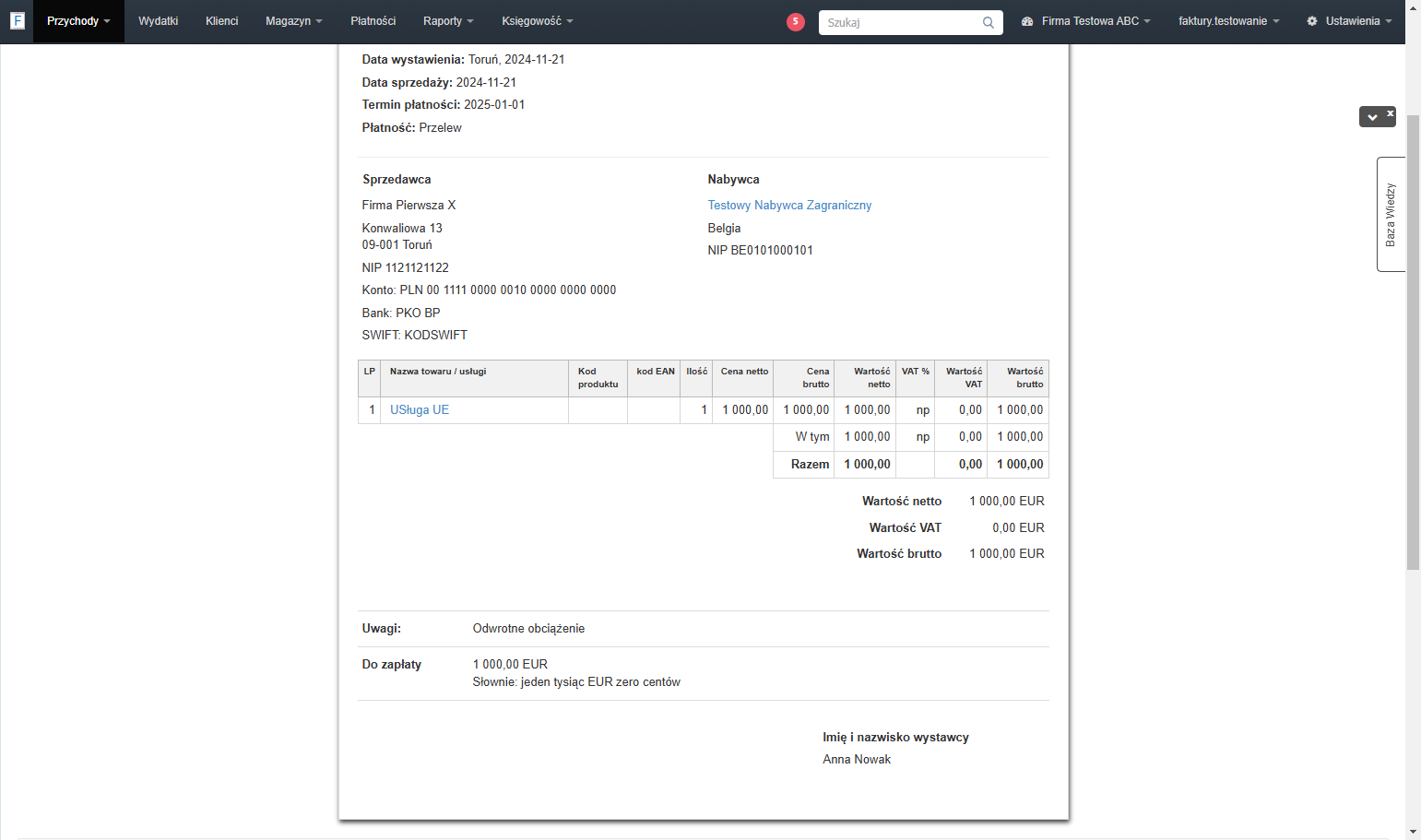Select the seller NIP 1121121122 text
The width and height of the screenshot is (1421, 840).
pyautogui.click(x=406, y=268)
